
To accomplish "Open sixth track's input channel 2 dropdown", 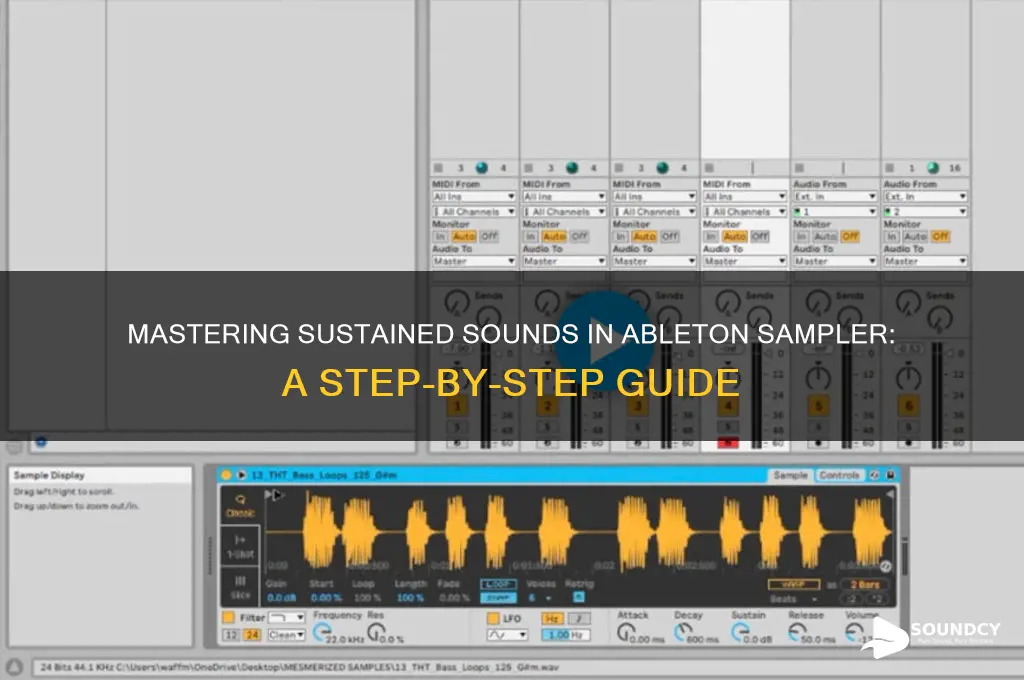I will coord(925,212).
